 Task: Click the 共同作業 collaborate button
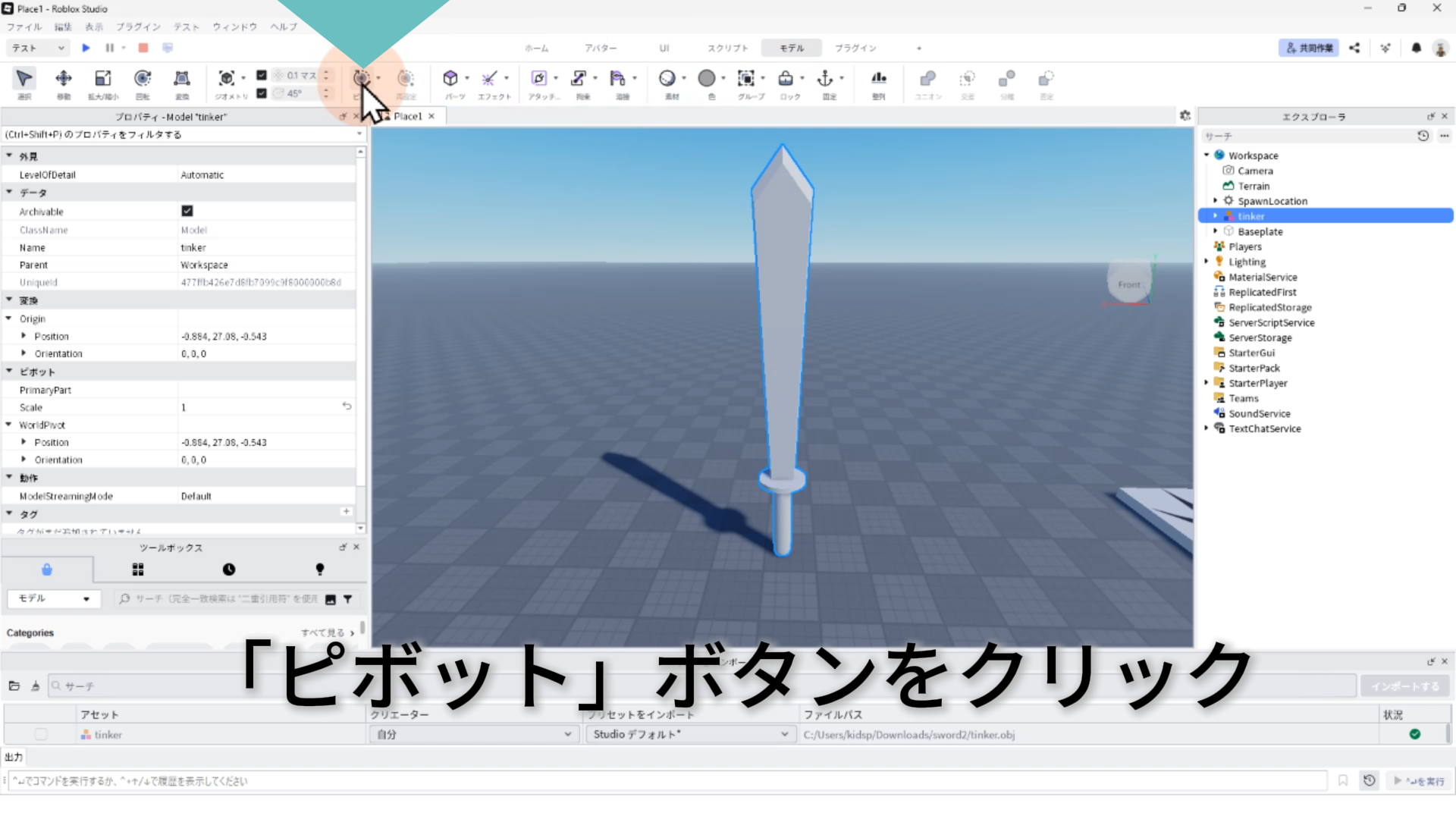pyautogui.click(x=1308, y=48)
